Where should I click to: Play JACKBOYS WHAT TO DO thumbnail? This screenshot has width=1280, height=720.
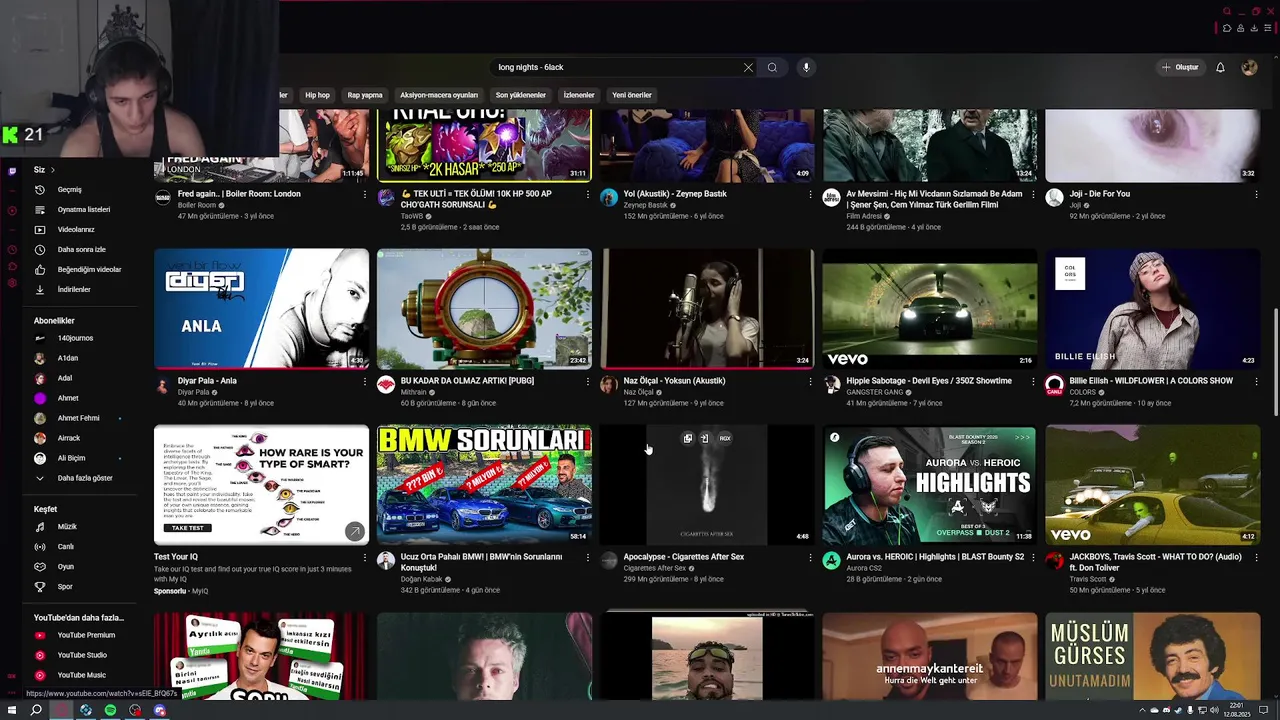(x=1152, y=484)
